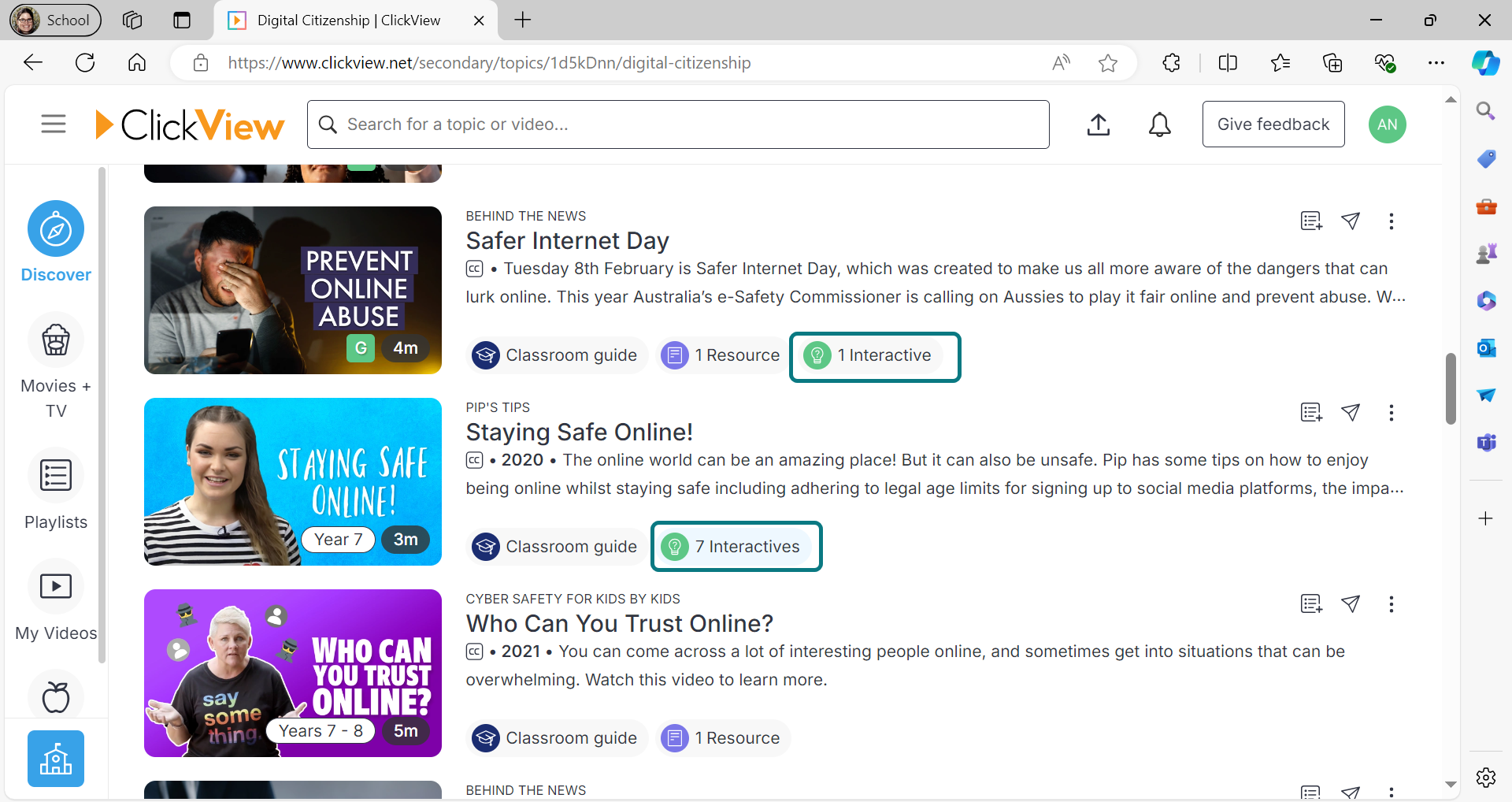Screen dimensions: 1512x802
Task: Go to browser home page
Action: pos(137,63)
